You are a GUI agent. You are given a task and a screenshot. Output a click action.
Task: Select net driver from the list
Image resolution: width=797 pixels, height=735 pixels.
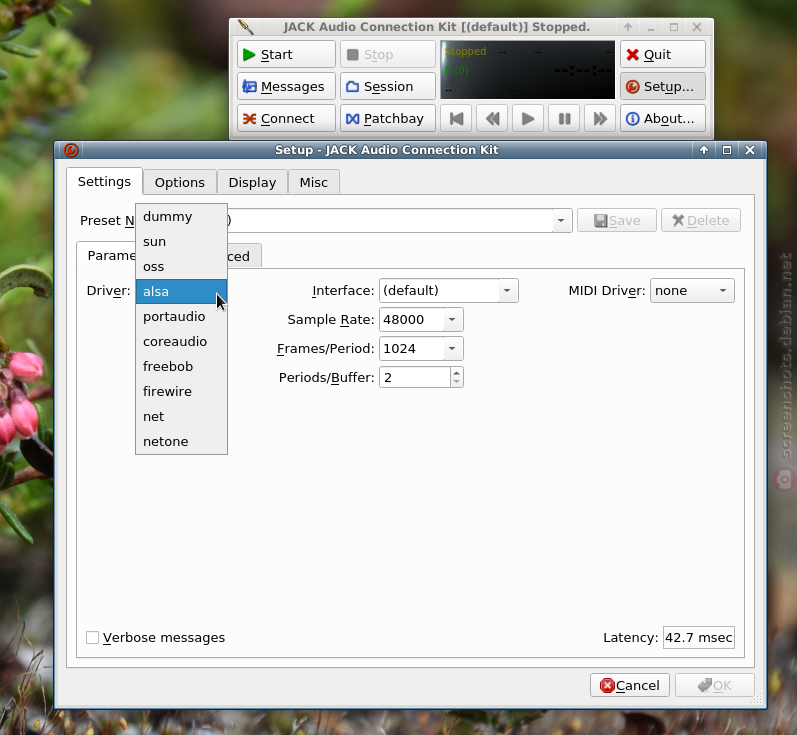pyautogui.click(x=181, y=416)
